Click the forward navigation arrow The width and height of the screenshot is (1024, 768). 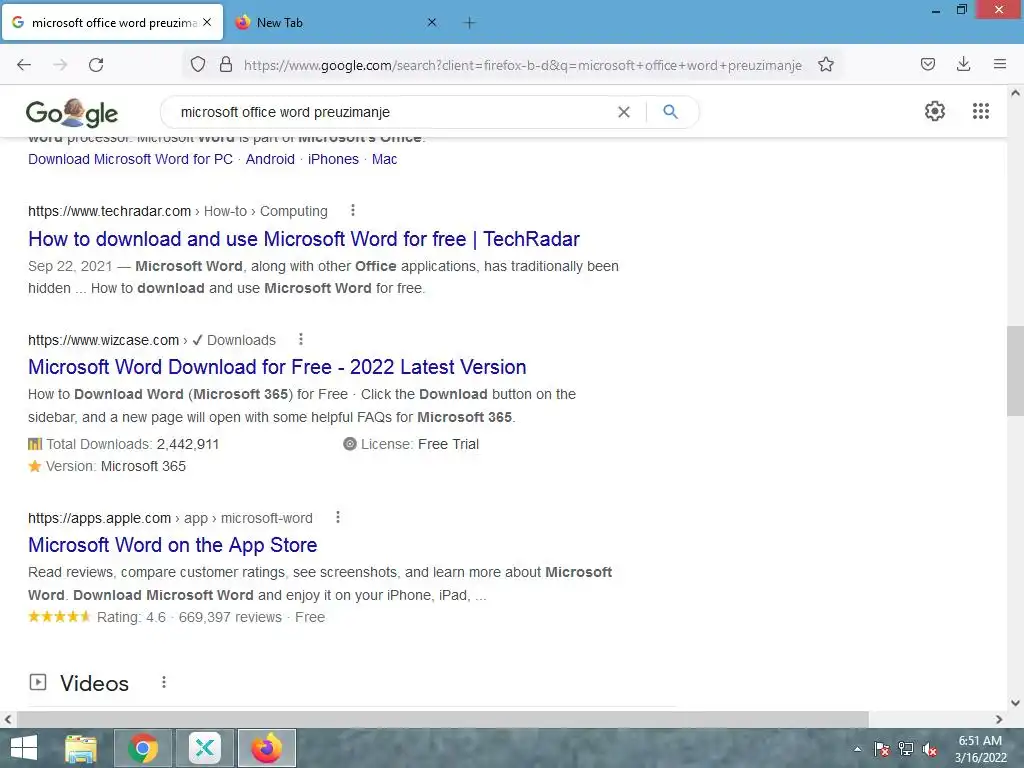pyautogui.click(x=60, y=64)
